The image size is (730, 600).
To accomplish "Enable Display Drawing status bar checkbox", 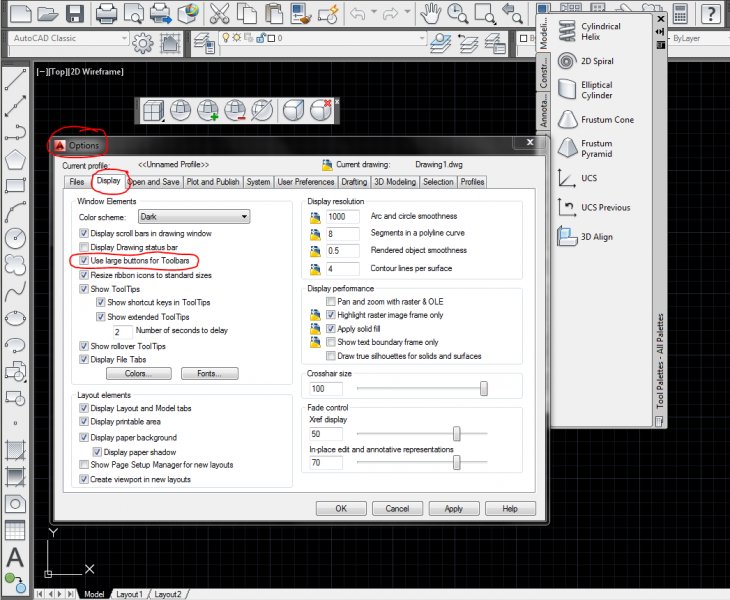I will [x=84, y=246].
